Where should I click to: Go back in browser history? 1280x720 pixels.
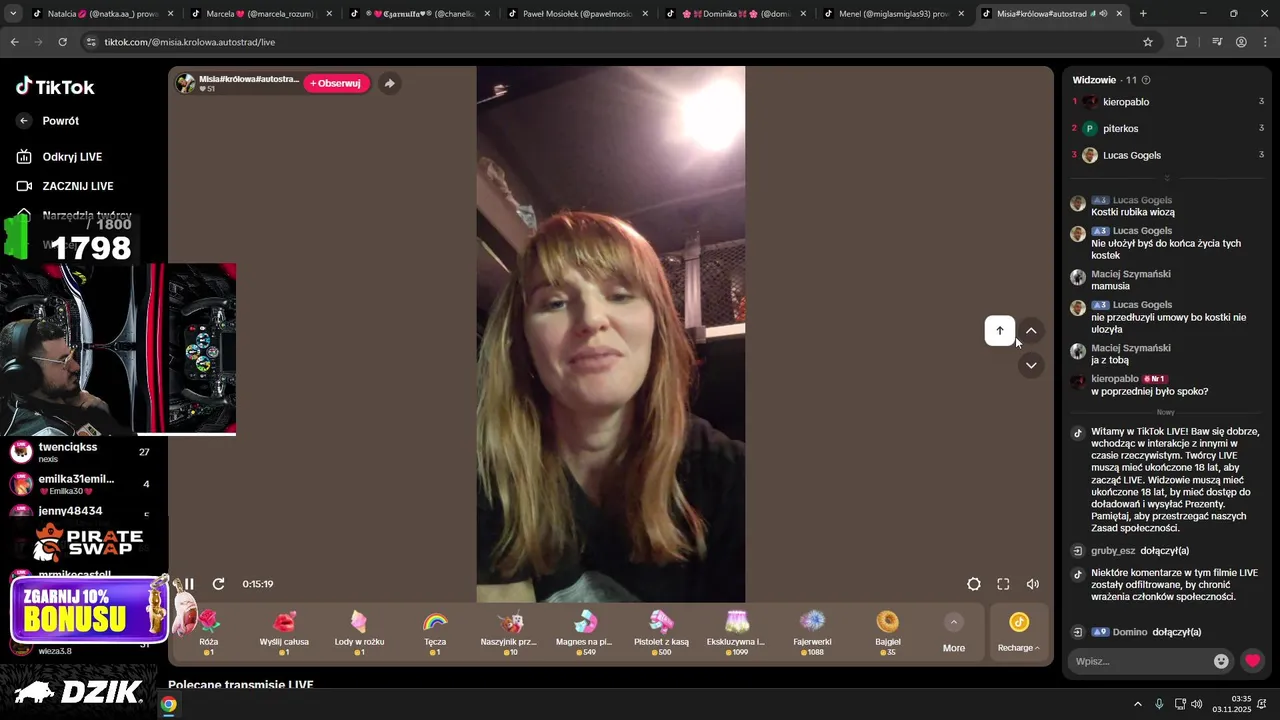click(15, 42)
